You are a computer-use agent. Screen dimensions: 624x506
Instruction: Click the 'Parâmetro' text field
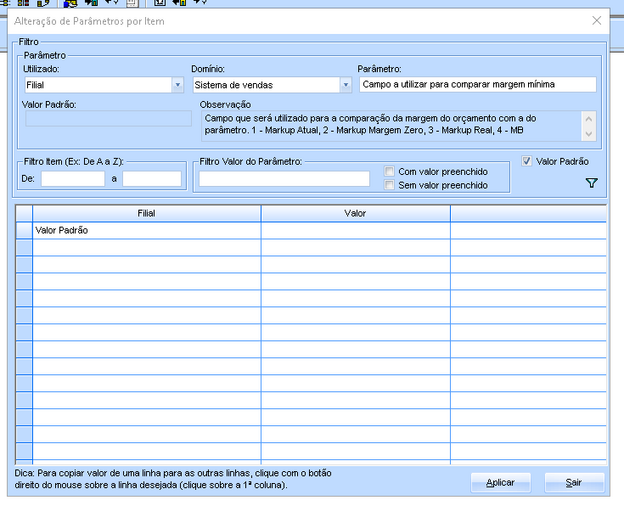[x=477, y=85]
